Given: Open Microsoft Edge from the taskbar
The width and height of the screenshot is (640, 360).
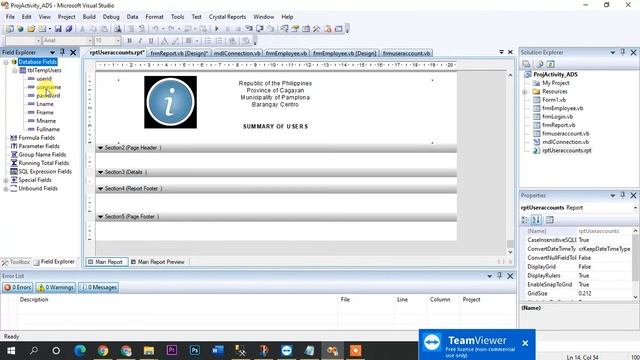Looking at the screenshot, I should pos(80,351).
